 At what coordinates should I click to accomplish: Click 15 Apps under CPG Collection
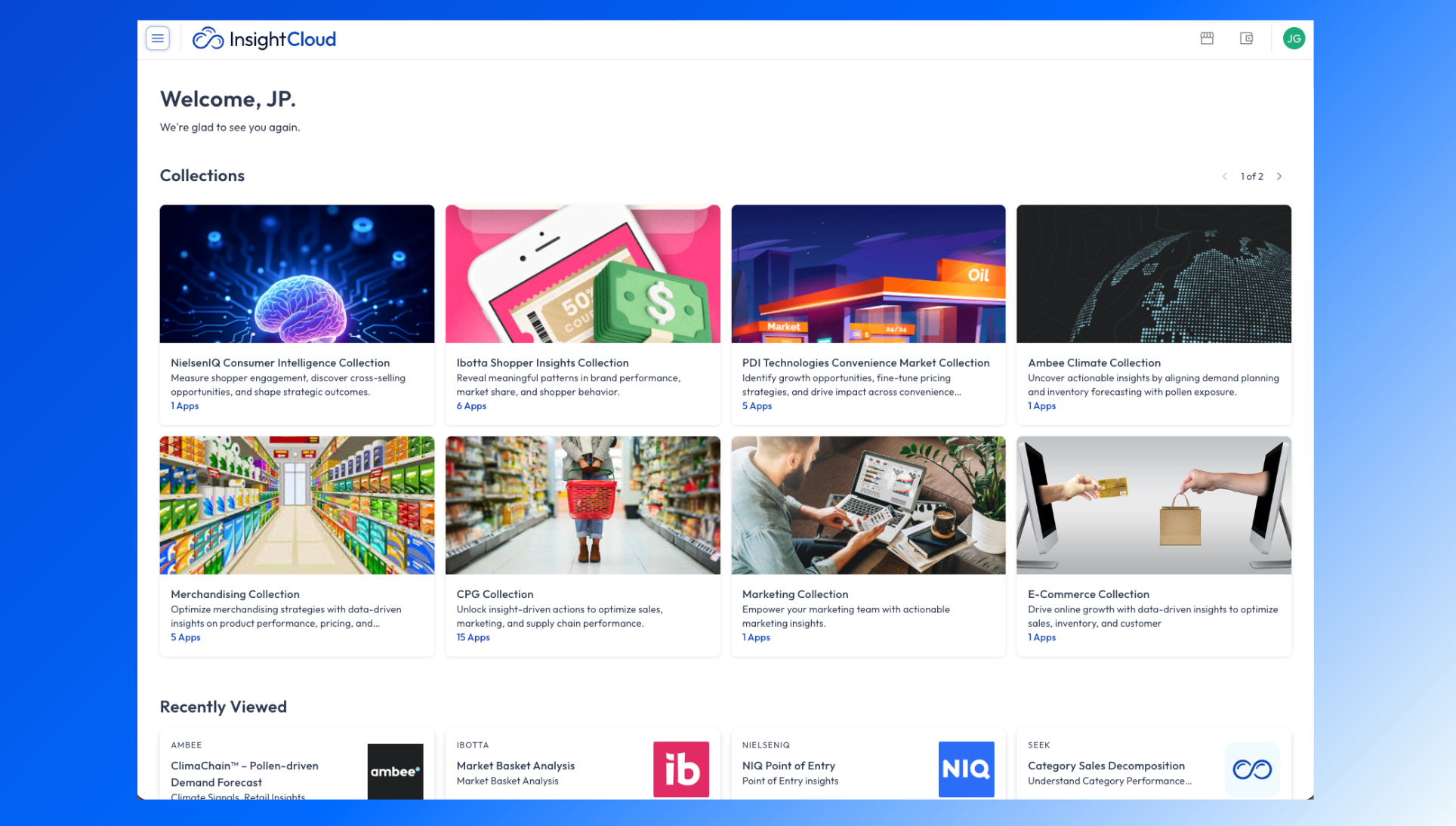[x=474, y=638]
